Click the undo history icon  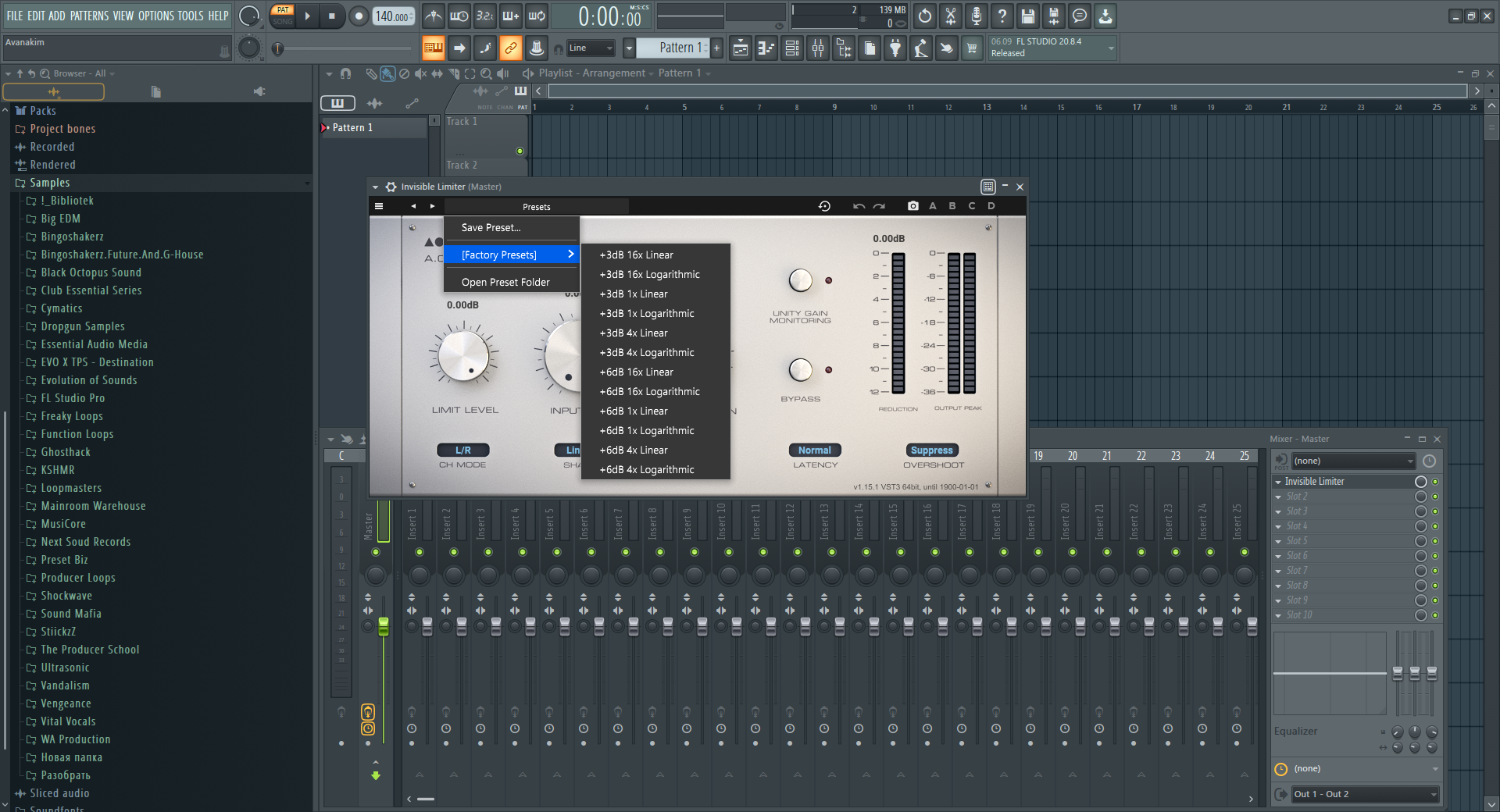(x=925, y=16)
